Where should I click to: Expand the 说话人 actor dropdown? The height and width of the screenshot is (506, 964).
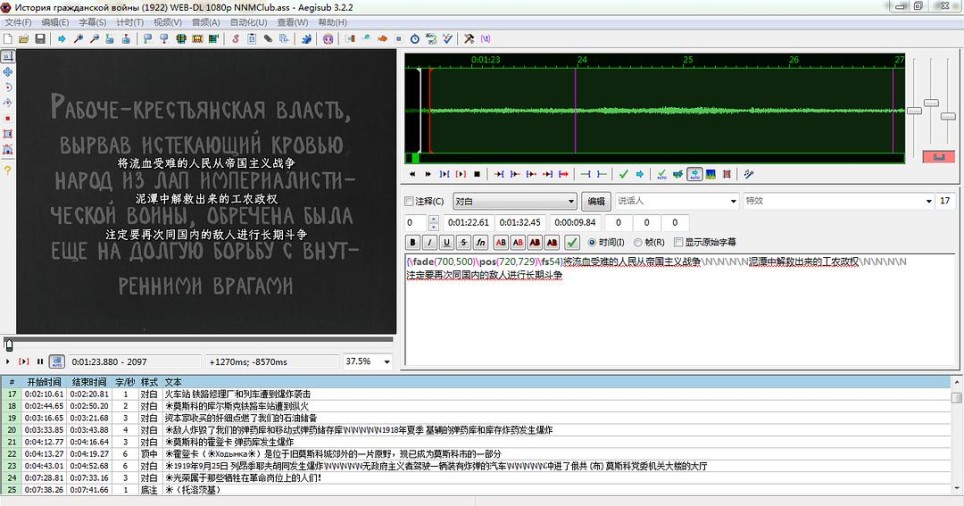tap(731, 201)
